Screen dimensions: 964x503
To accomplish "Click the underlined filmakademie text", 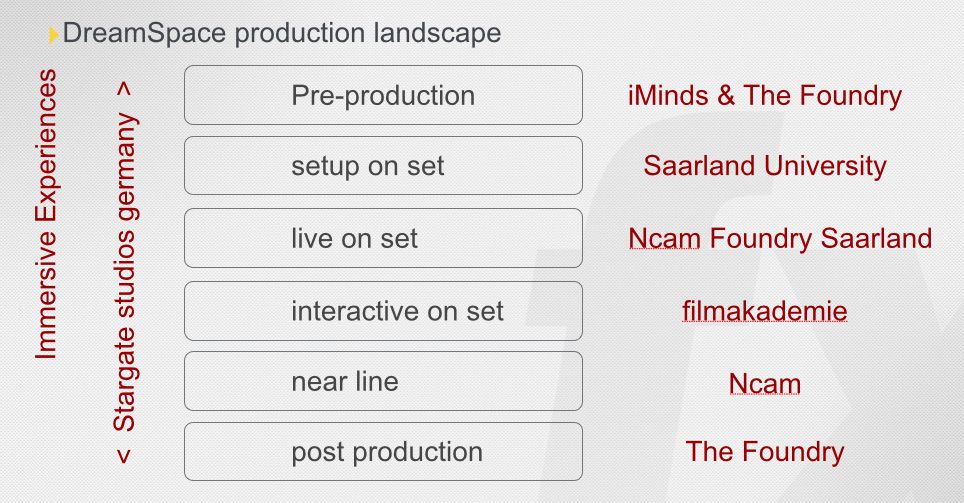I will point(764,311).
